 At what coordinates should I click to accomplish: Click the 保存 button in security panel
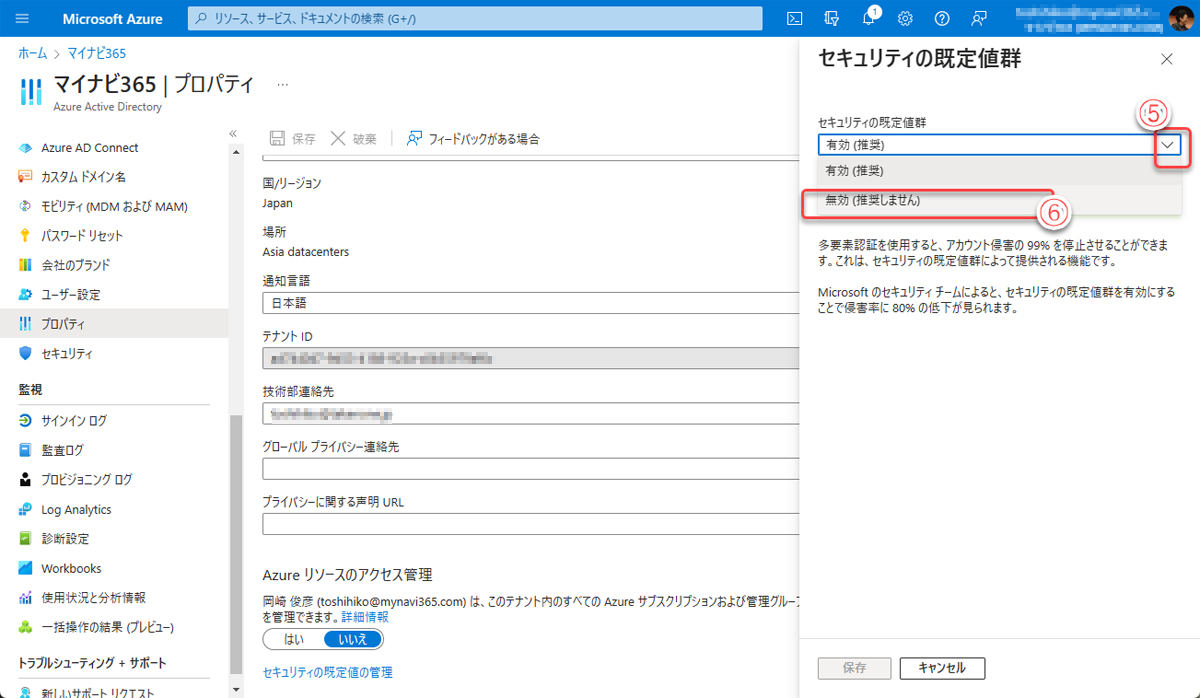pyautogui.click(x=854, y=667)
